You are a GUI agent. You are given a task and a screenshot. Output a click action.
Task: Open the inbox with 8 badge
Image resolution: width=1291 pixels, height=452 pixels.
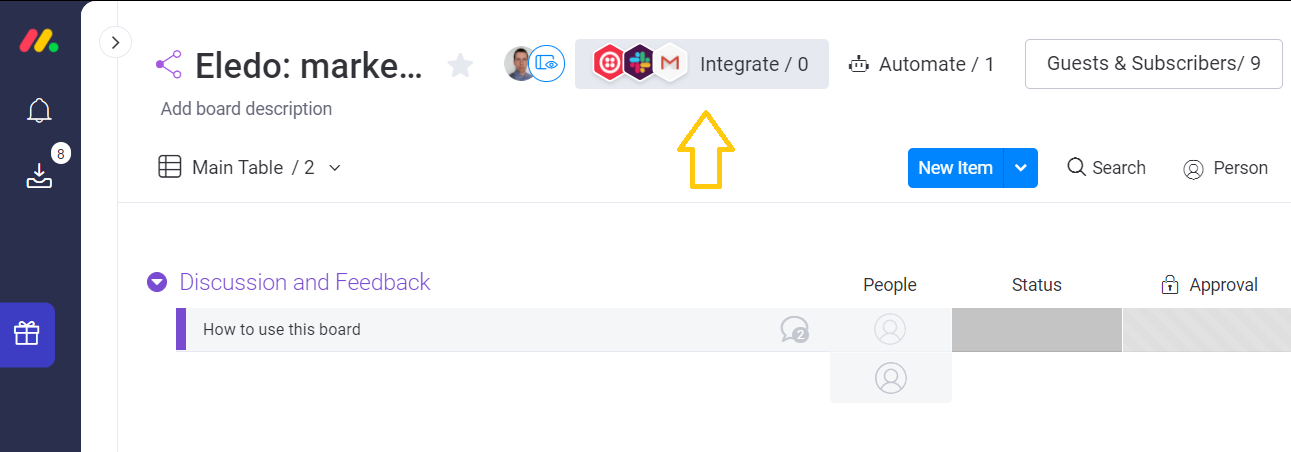39,177
